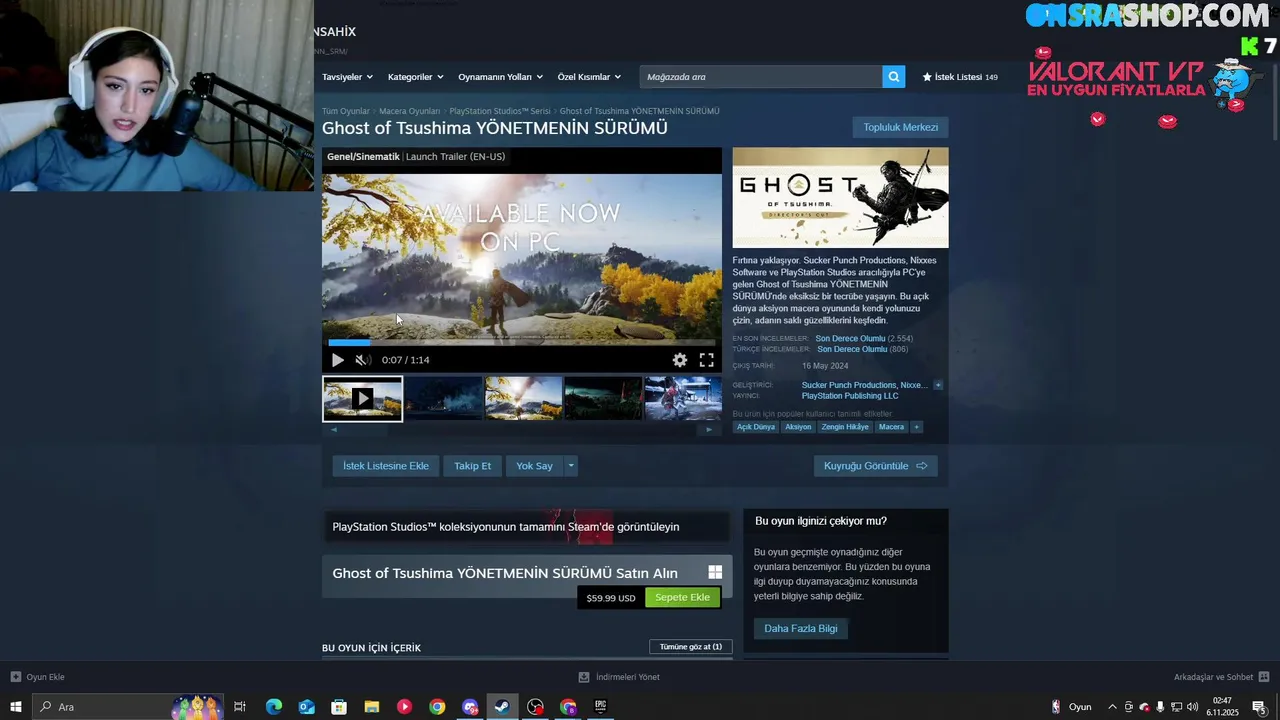Expand the developer list plus button
The width and height of the screenshot is (1280, 720).
937,385
